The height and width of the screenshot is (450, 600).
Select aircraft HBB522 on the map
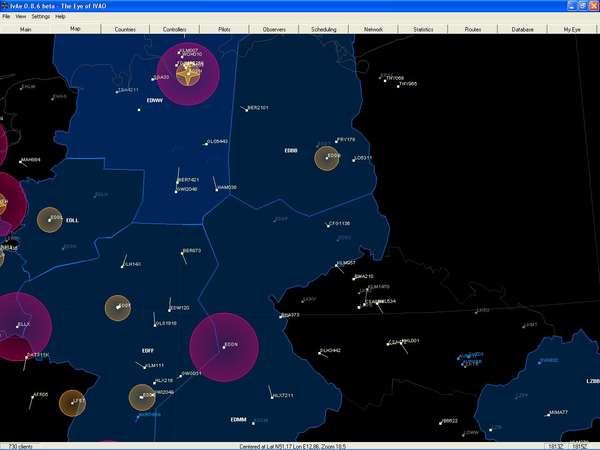click(x=449, y=421)
